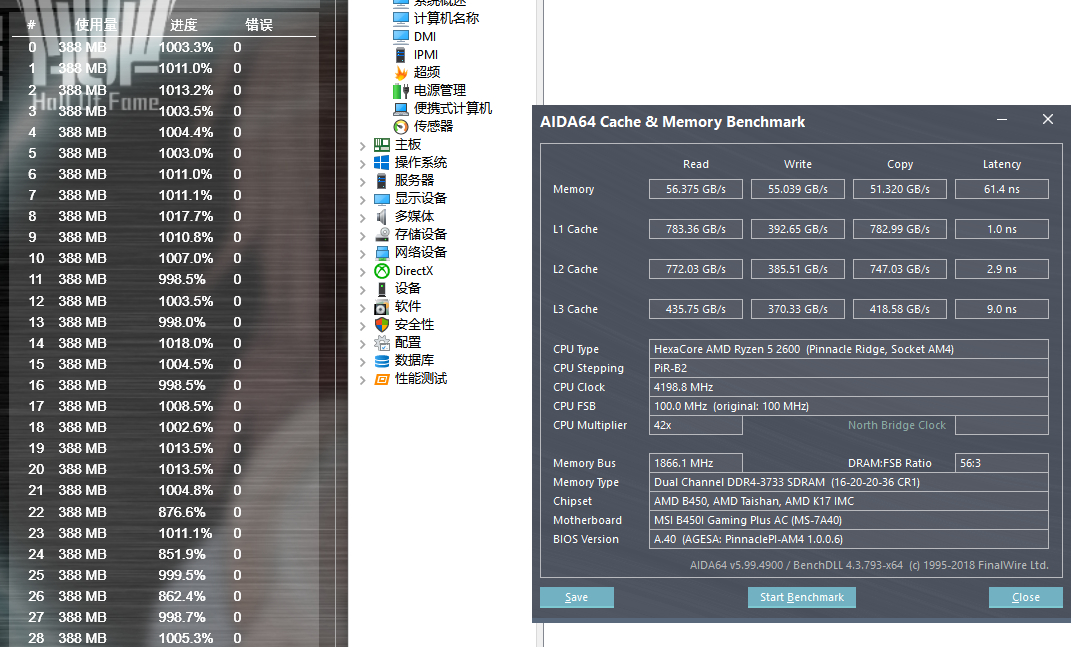
Task: Open the 超频 flame icon
Action: coord(401,72)
